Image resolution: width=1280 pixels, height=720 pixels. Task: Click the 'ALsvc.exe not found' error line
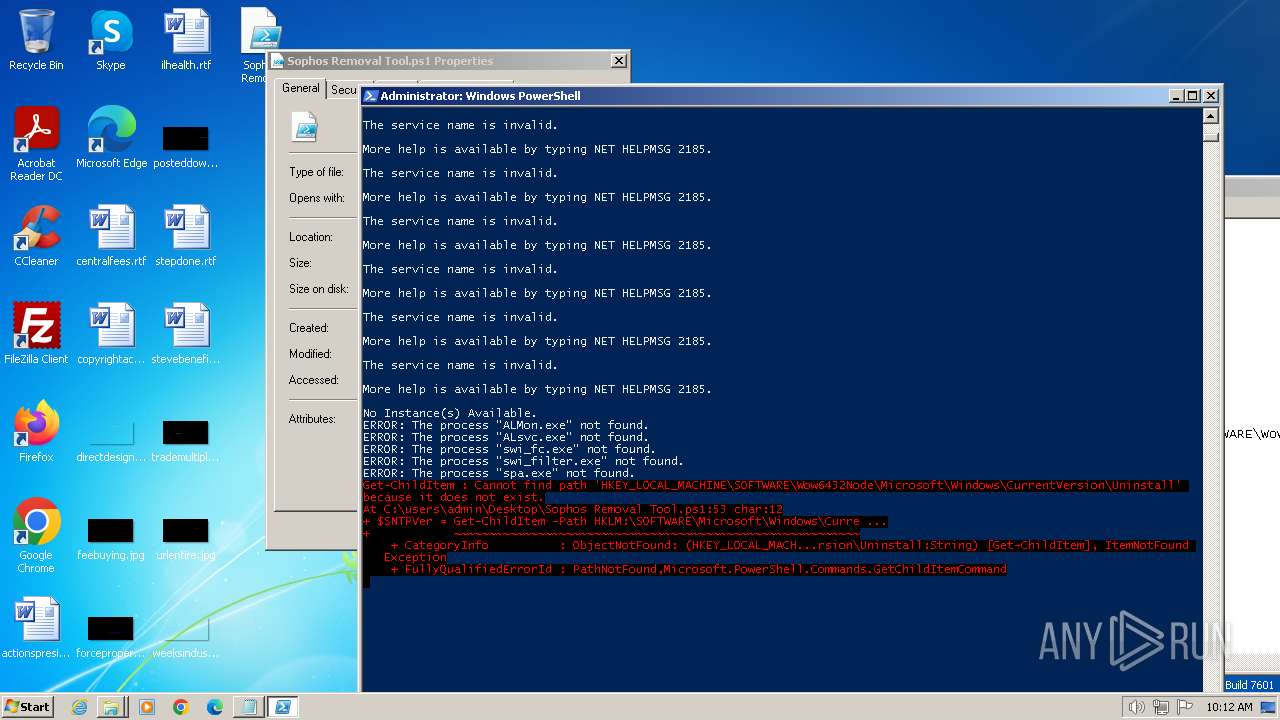click(x=506, y=437)
